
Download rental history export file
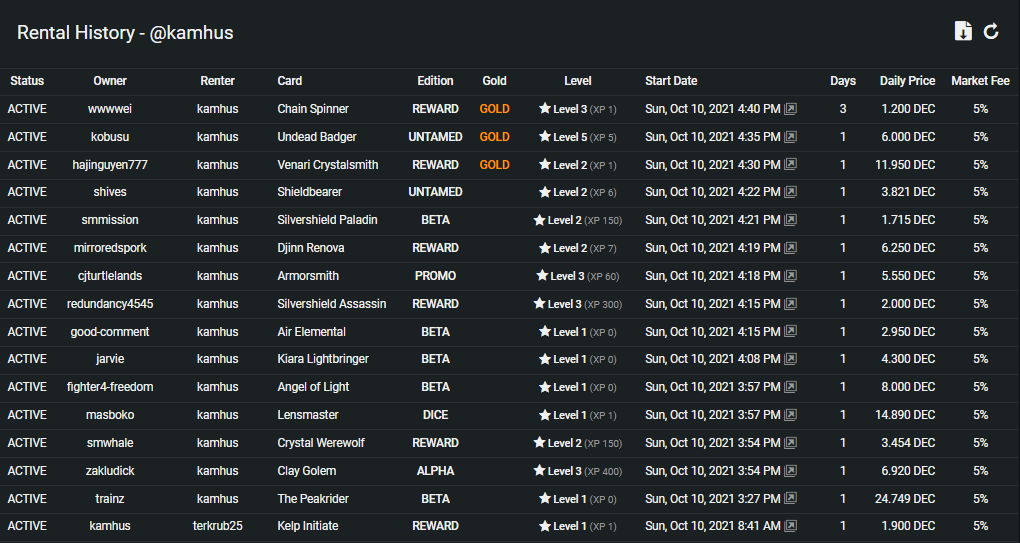pyautogui.click(x=963, y=31)
